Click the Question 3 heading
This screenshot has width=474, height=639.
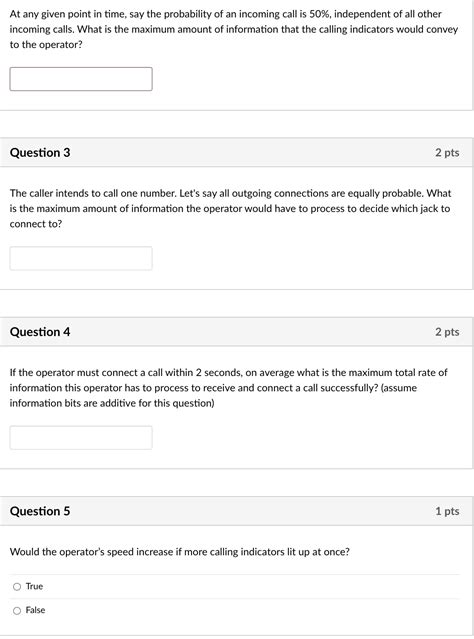(x=40, y=152)
